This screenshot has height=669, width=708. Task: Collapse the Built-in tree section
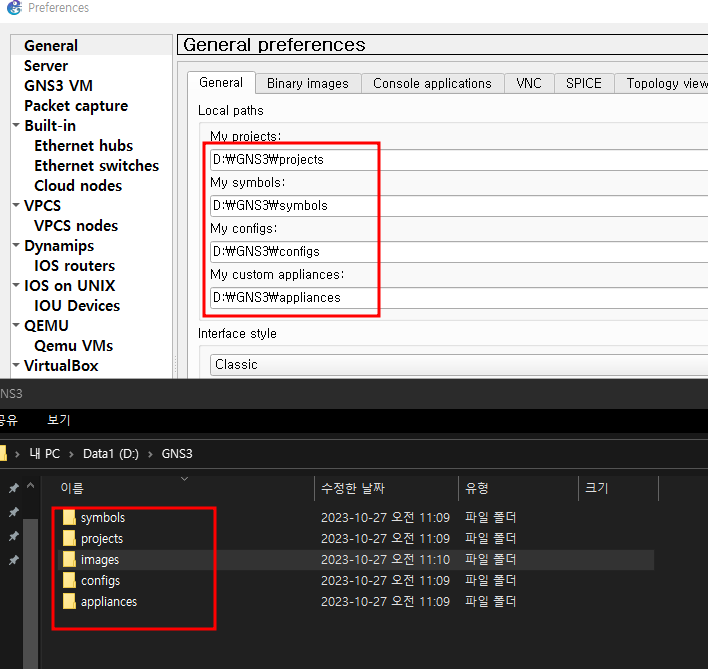16,125
